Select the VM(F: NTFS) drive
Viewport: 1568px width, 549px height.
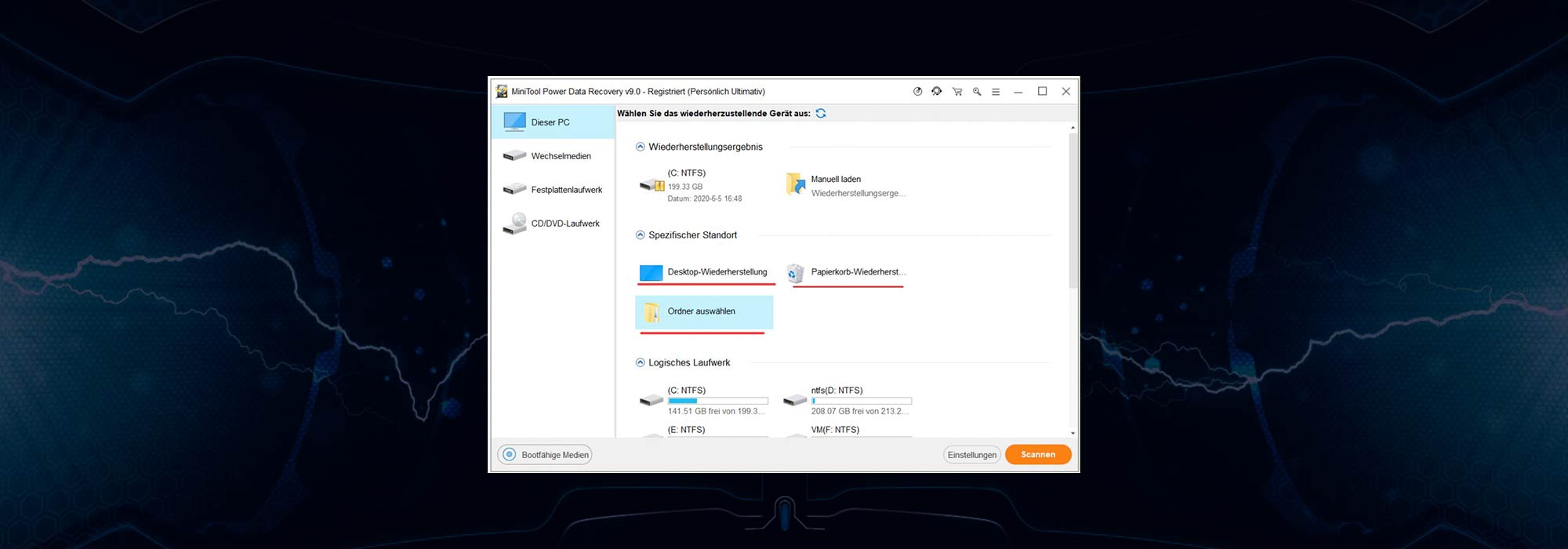pos(848,431)
